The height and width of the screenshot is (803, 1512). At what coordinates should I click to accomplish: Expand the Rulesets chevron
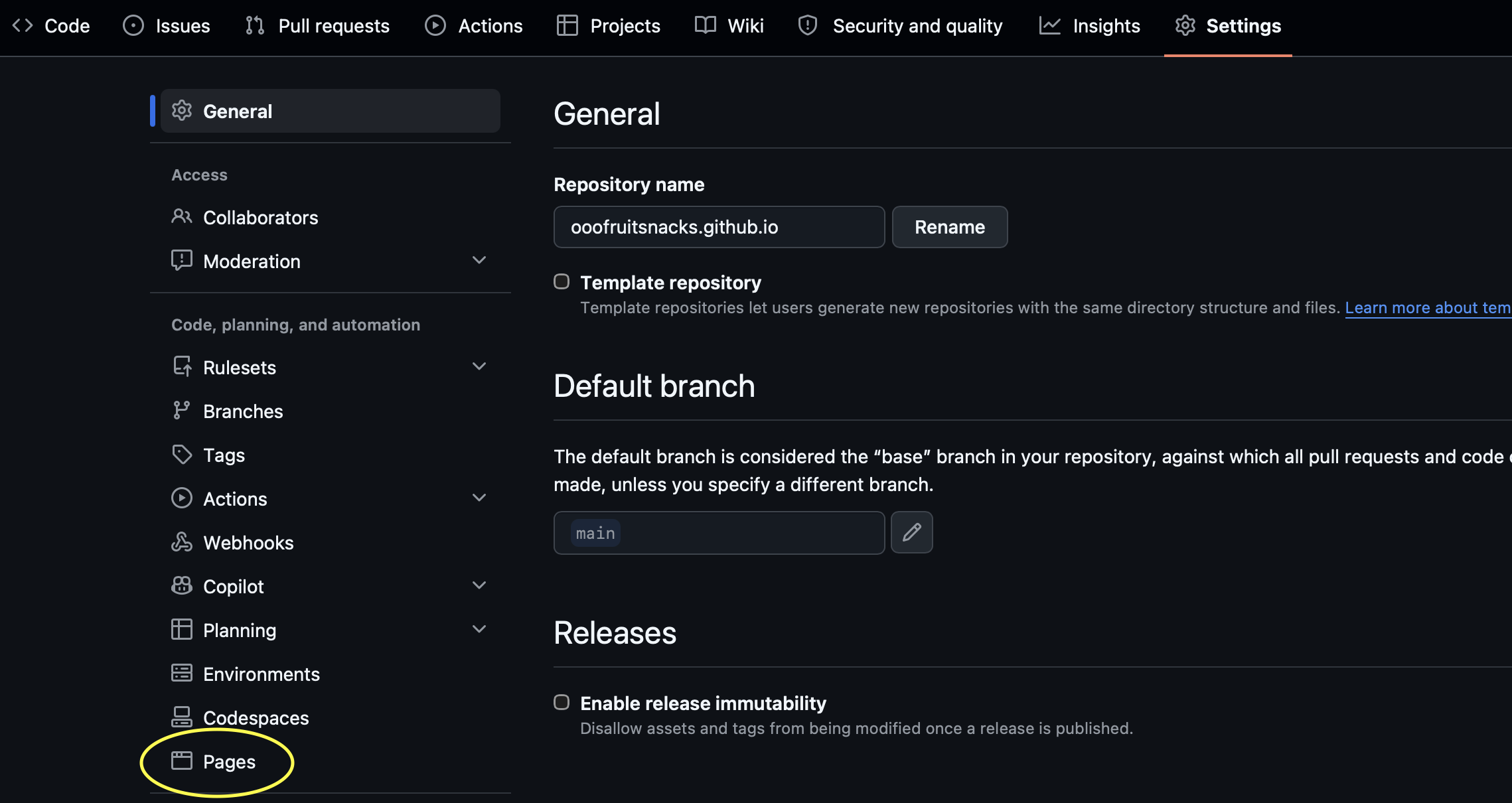[x=479, y=366]
